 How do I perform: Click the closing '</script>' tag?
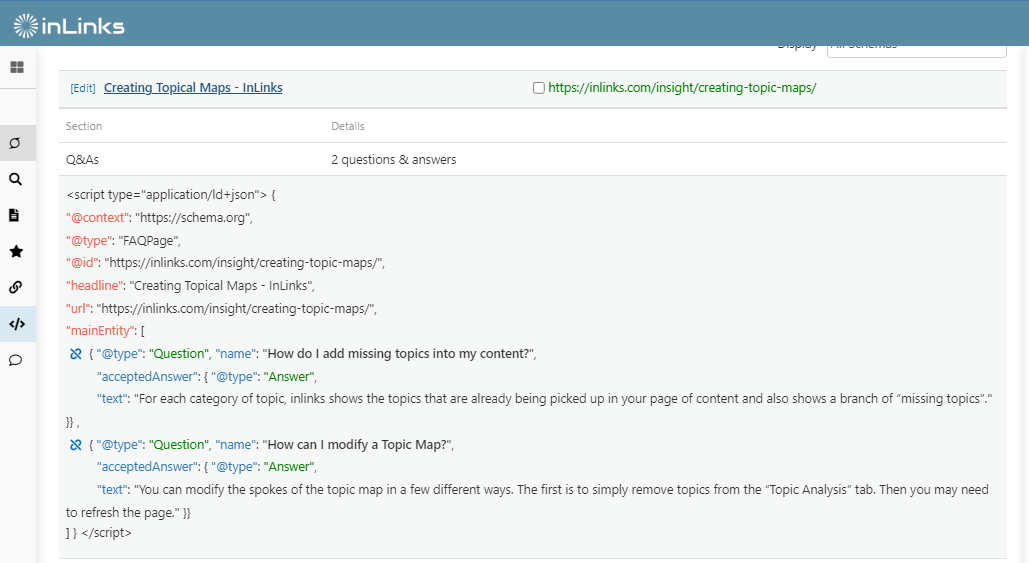[107, 533]
